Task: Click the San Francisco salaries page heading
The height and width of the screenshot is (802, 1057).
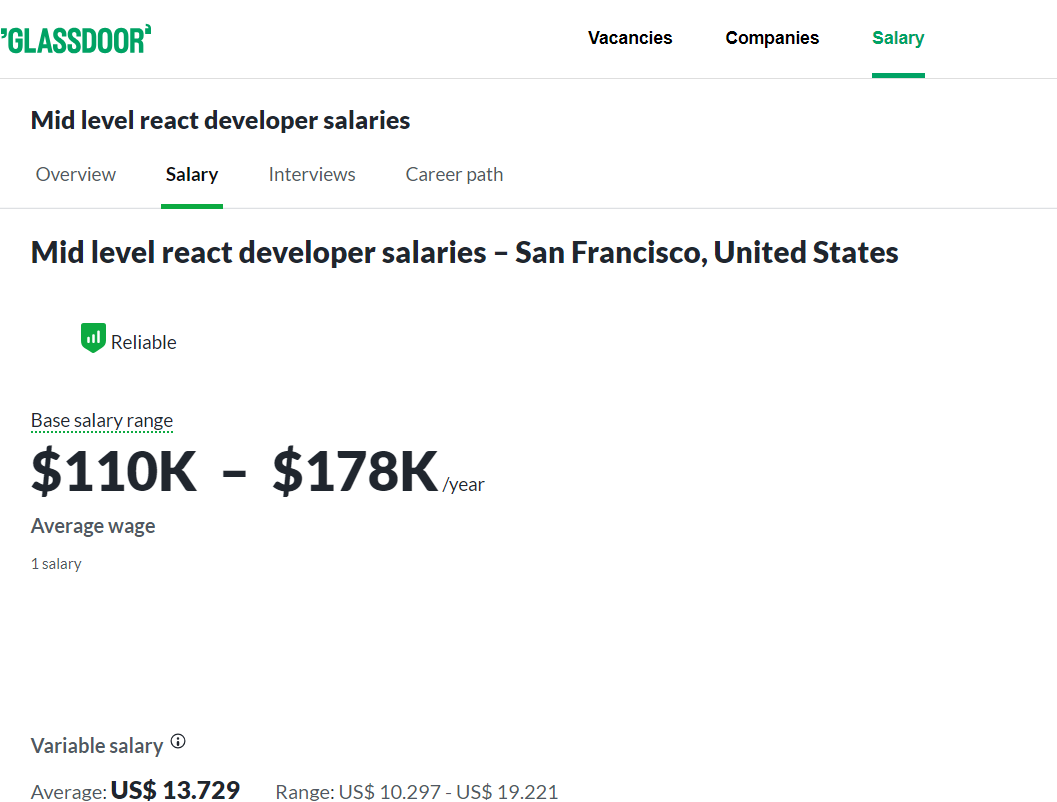Action: tap(464, 253)
